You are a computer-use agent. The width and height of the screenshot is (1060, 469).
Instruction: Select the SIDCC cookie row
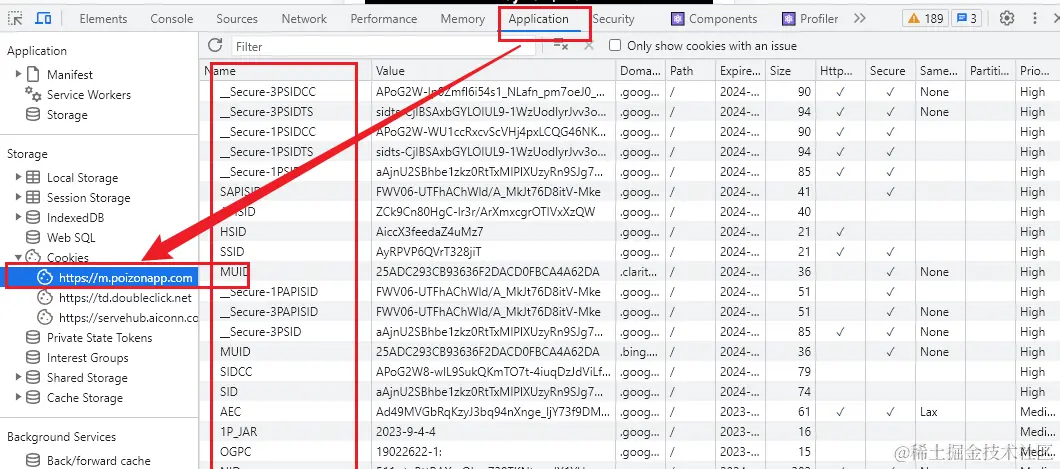click(x=629, y=372)
